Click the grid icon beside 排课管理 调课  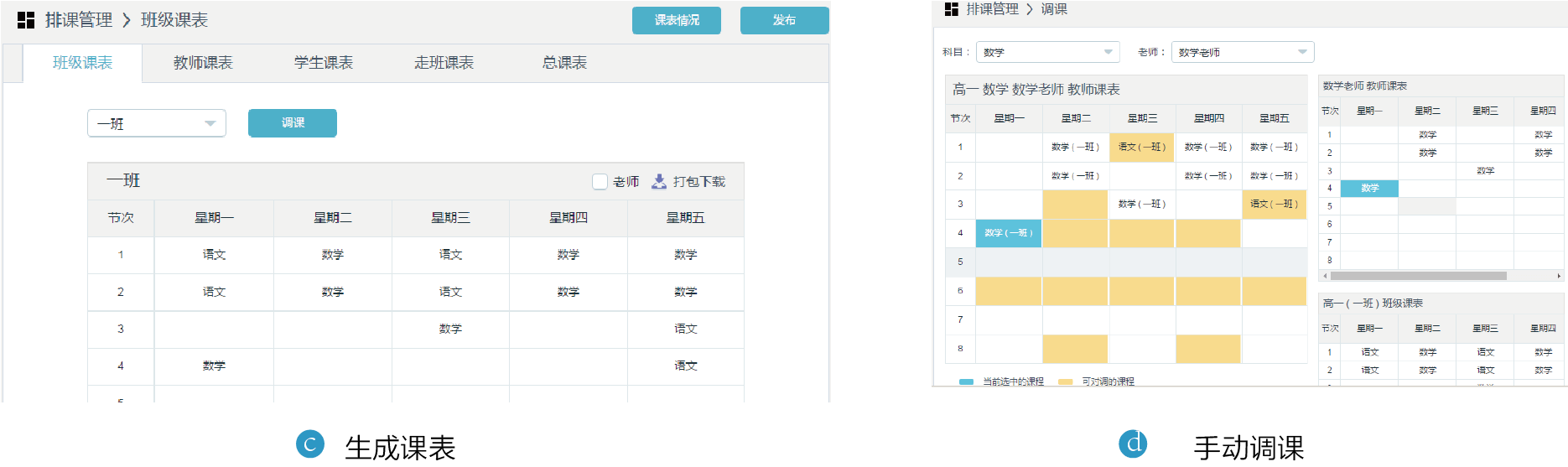[x=951, y=9]
